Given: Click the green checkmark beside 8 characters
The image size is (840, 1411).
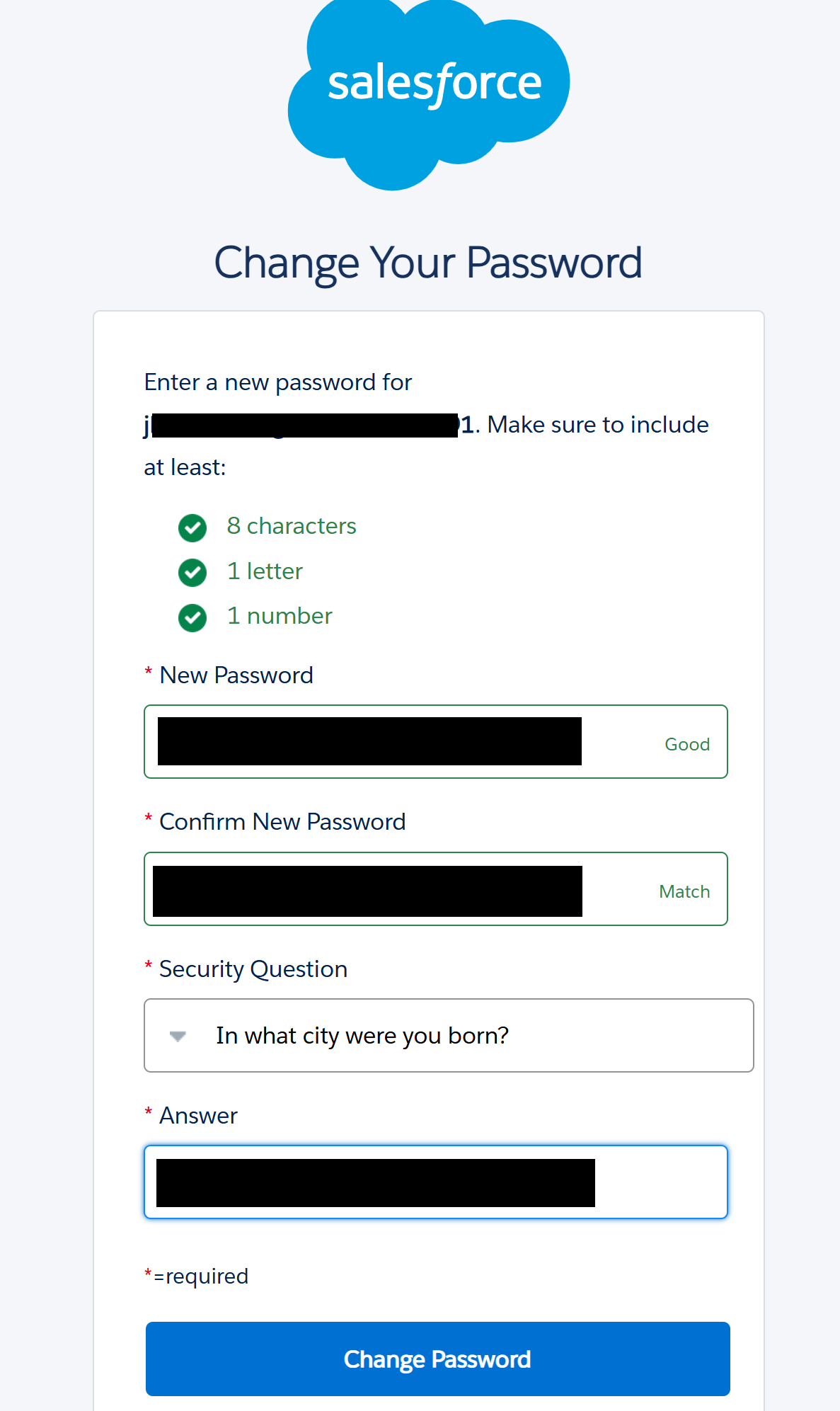Looking at the screenshot, I should pyautogui.click(x=192, y=527).
